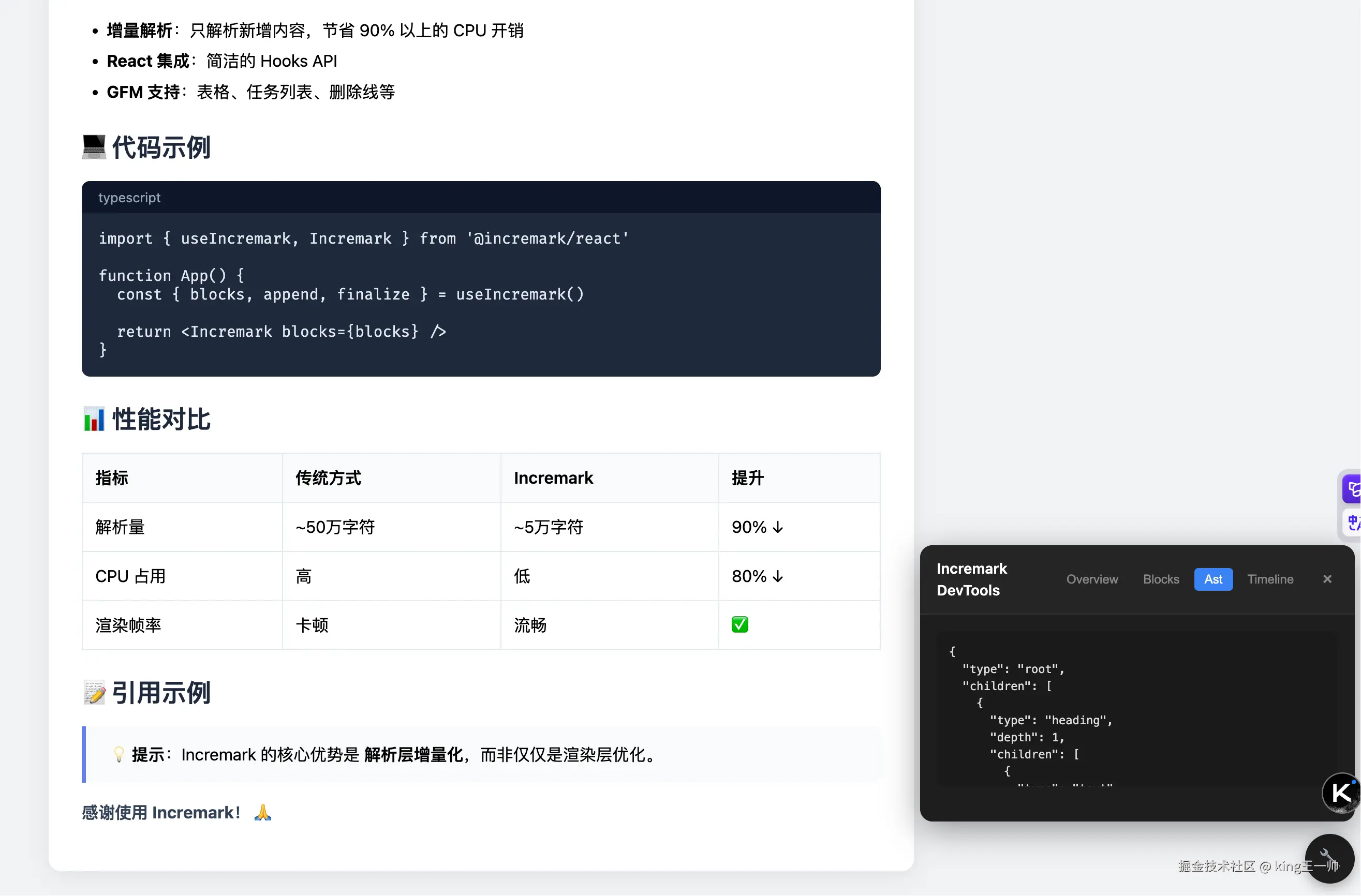Click the green checkmark in table
The image size is (1361, 896).
740,625
